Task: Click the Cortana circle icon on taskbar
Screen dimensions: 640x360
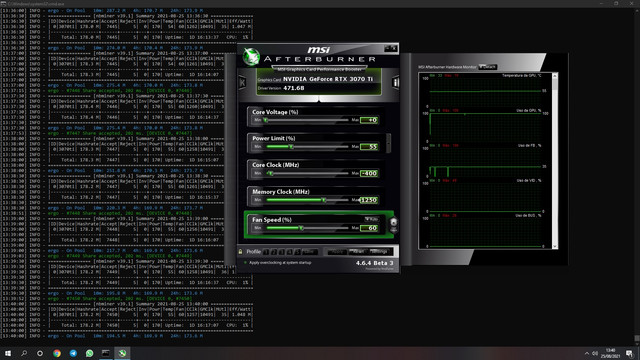Action: coord(40,353)
